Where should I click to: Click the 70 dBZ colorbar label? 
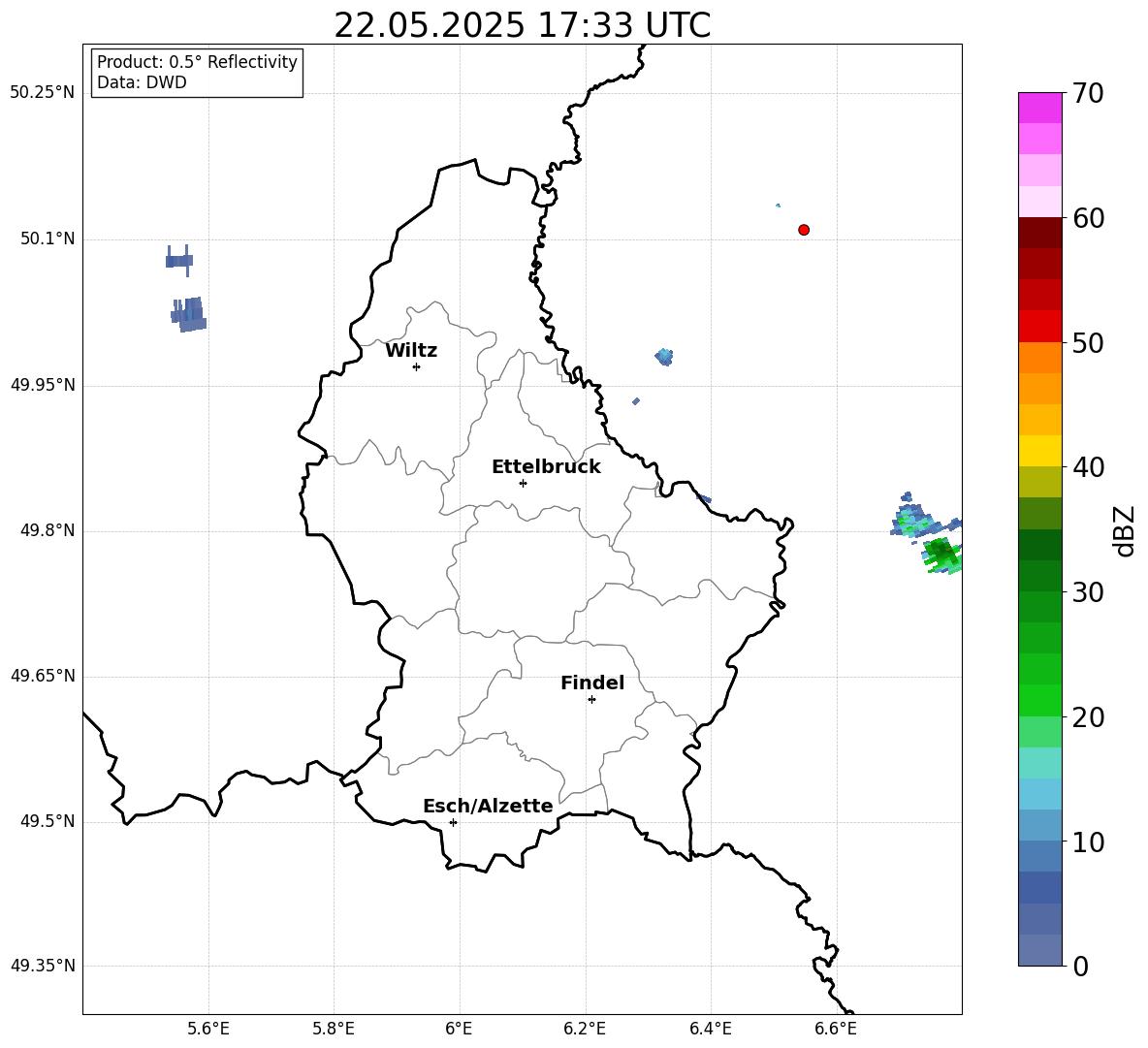tap(1088, 93)
